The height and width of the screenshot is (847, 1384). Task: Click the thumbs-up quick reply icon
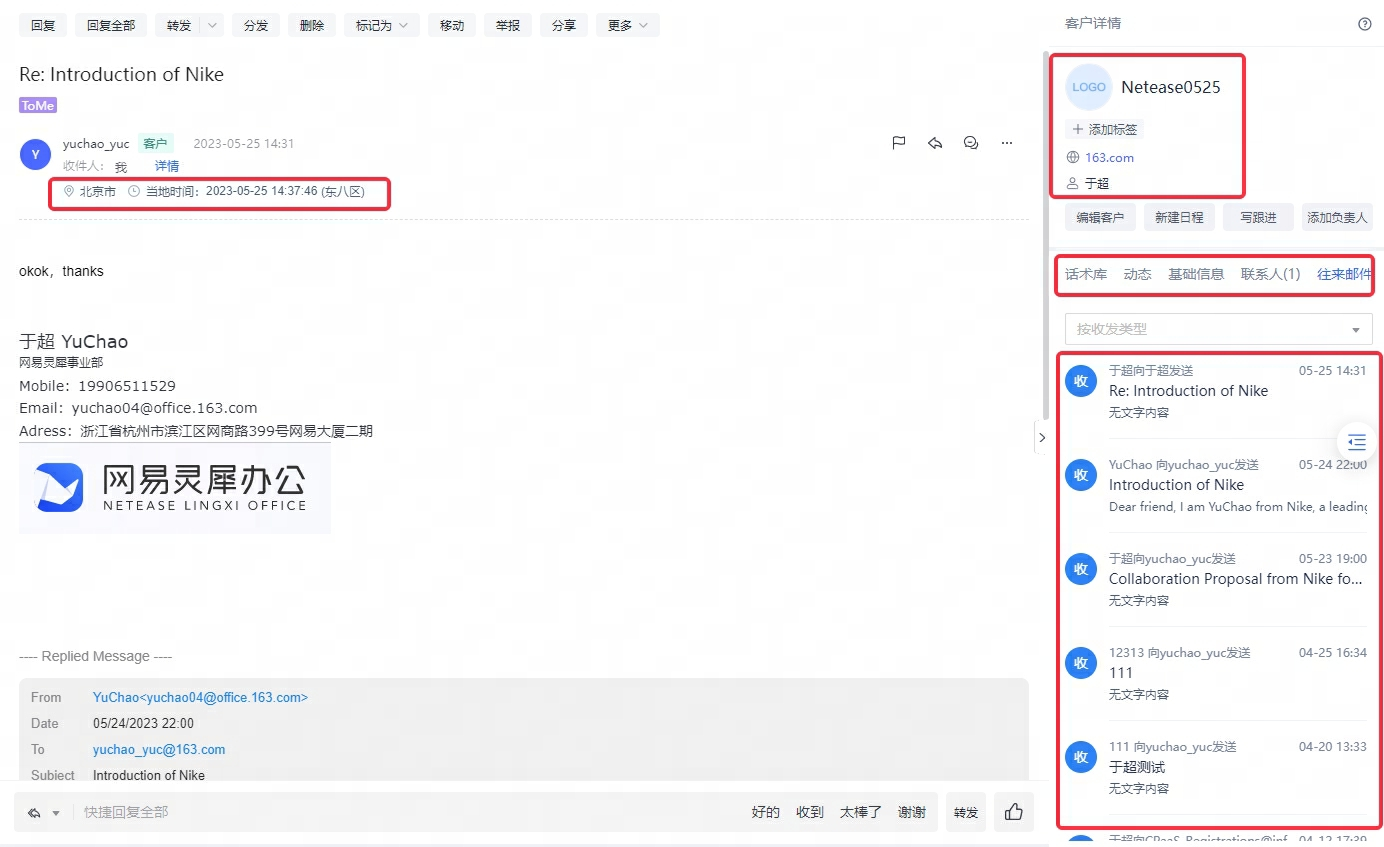(x=1014, y=812)
